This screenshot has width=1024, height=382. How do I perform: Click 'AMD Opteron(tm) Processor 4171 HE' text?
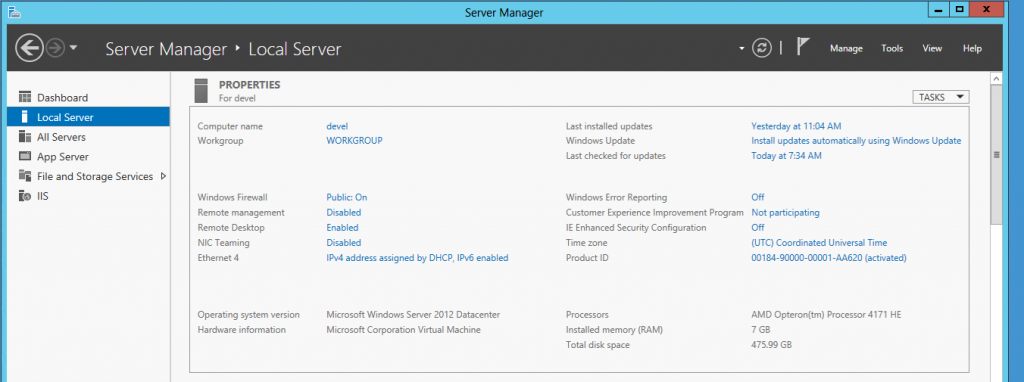pos(826,314)
